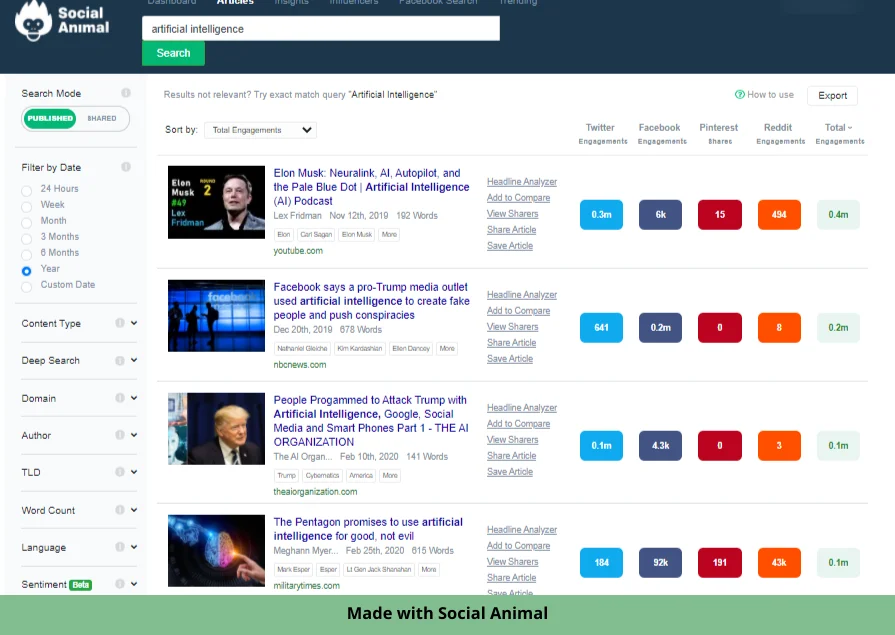Click Facebook 0.2m badge for nbcnews article
Image resolution: width=895 pixels, height=635 pixels.
pos(660,328)
